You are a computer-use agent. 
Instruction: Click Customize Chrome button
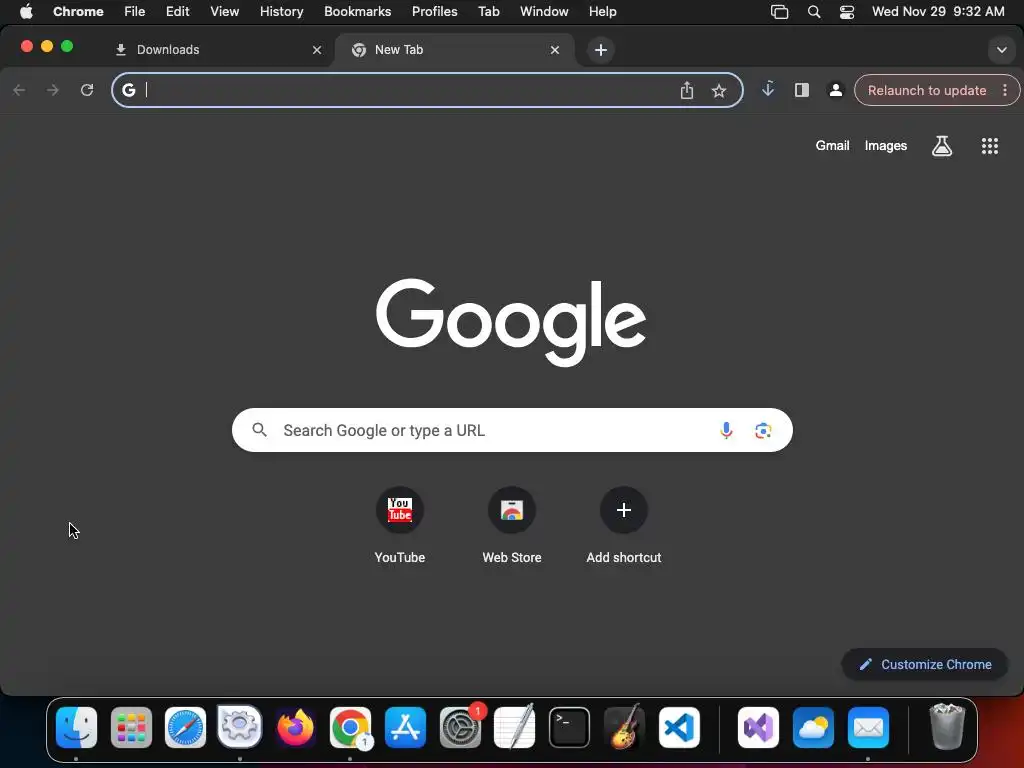coord(925,664)
